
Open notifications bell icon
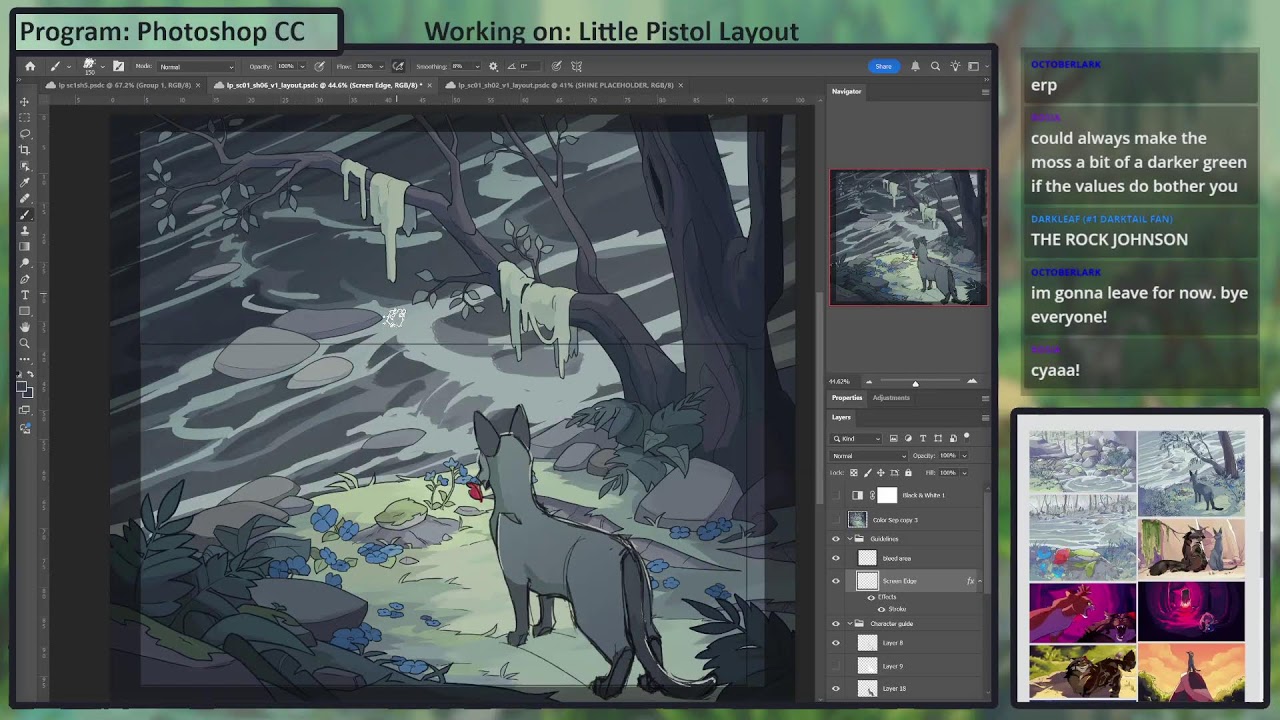click(x=915, y=66)
